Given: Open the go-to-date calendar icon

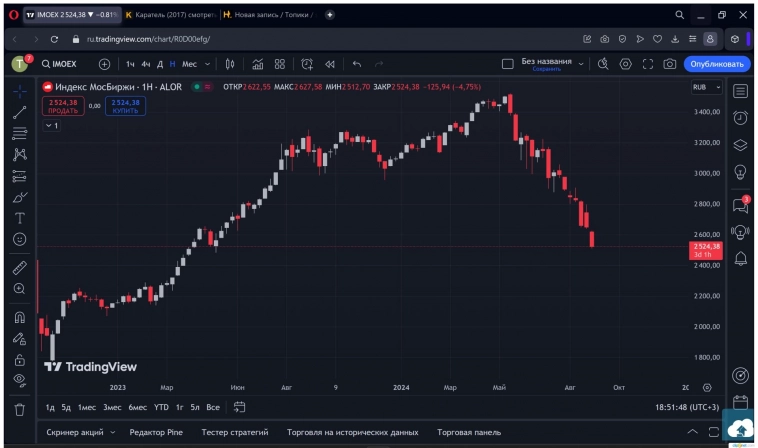Looking at the screenshot, I should click(x=240, y=407).
